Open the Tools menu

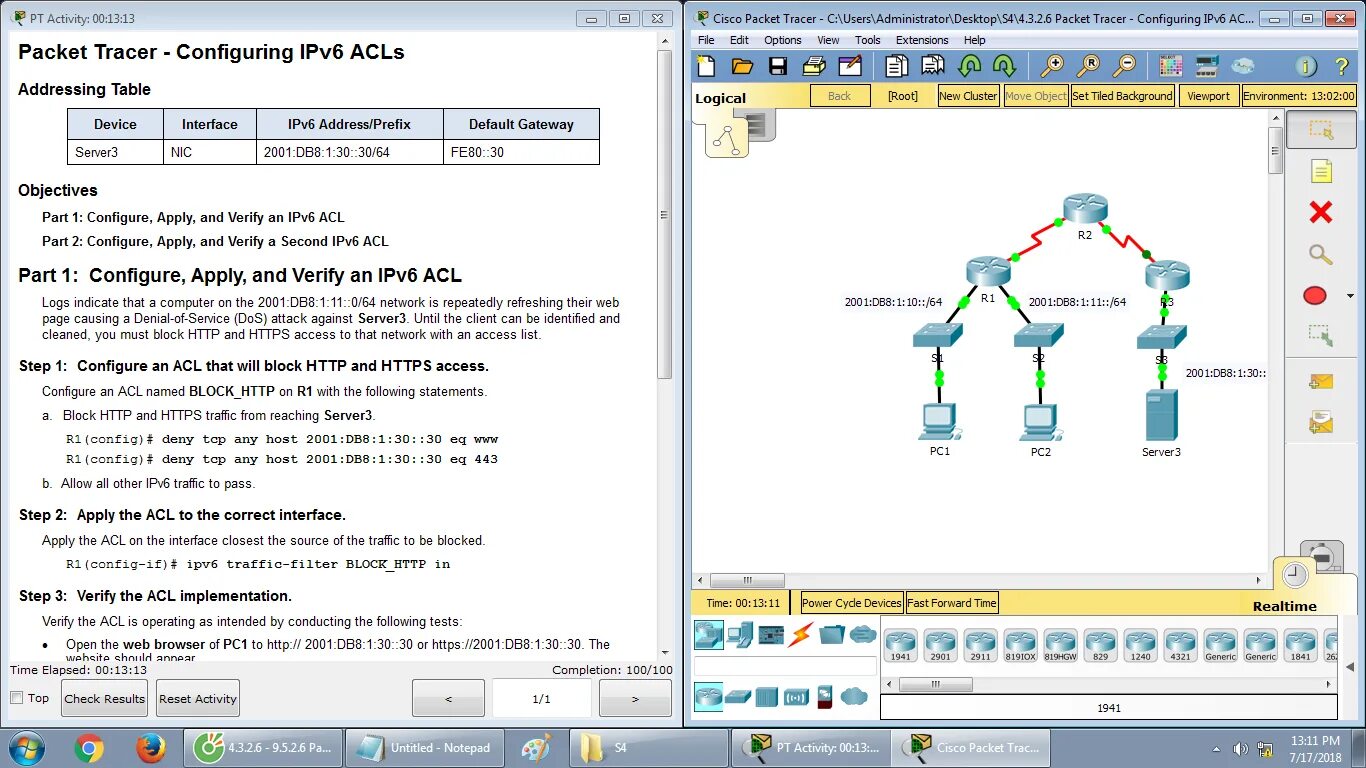868,40
